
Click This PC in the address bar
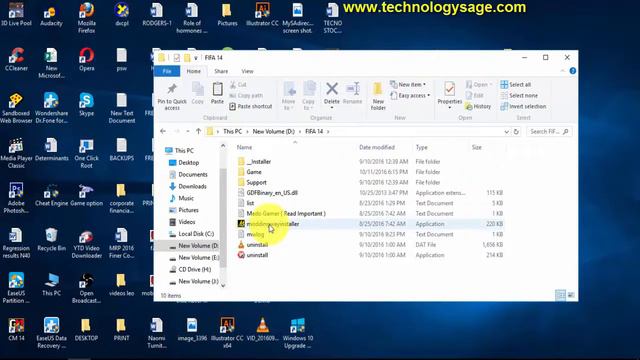click(232, 131)
